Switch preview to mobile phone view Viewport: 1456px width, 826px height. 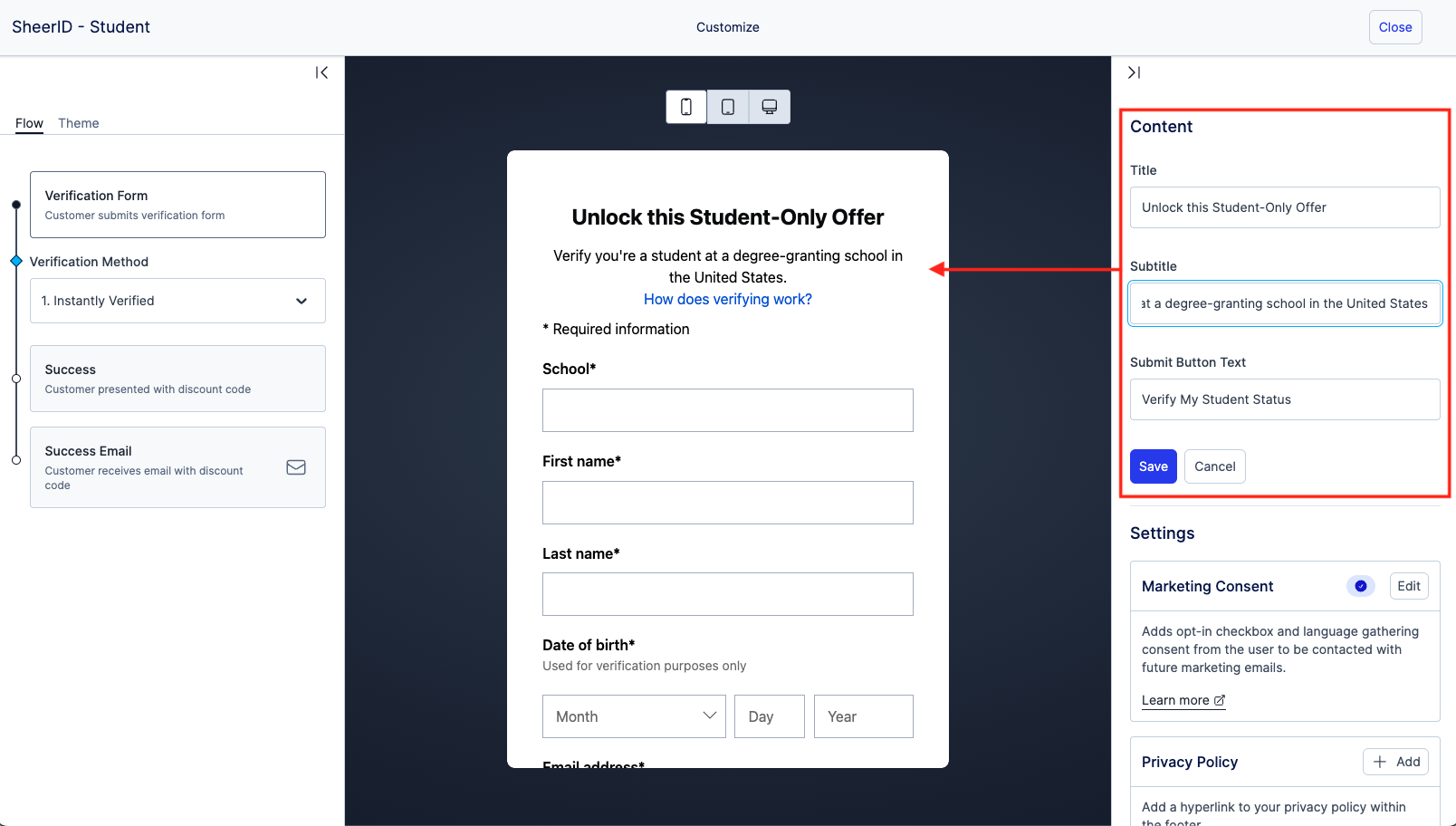(x=686, y=107)
